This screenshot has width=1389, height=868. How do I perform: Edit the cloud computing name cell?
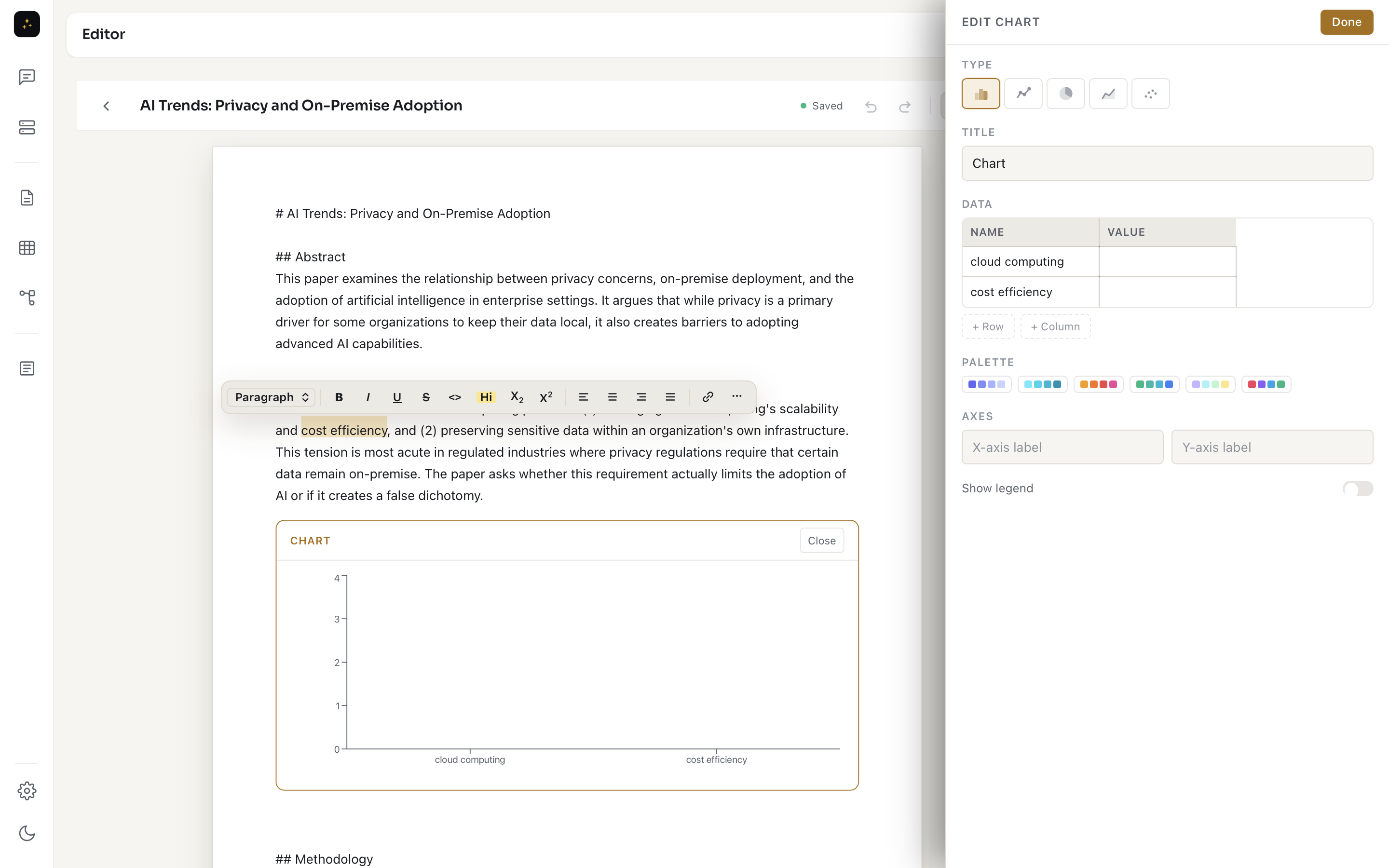(x=1030, y=262)
